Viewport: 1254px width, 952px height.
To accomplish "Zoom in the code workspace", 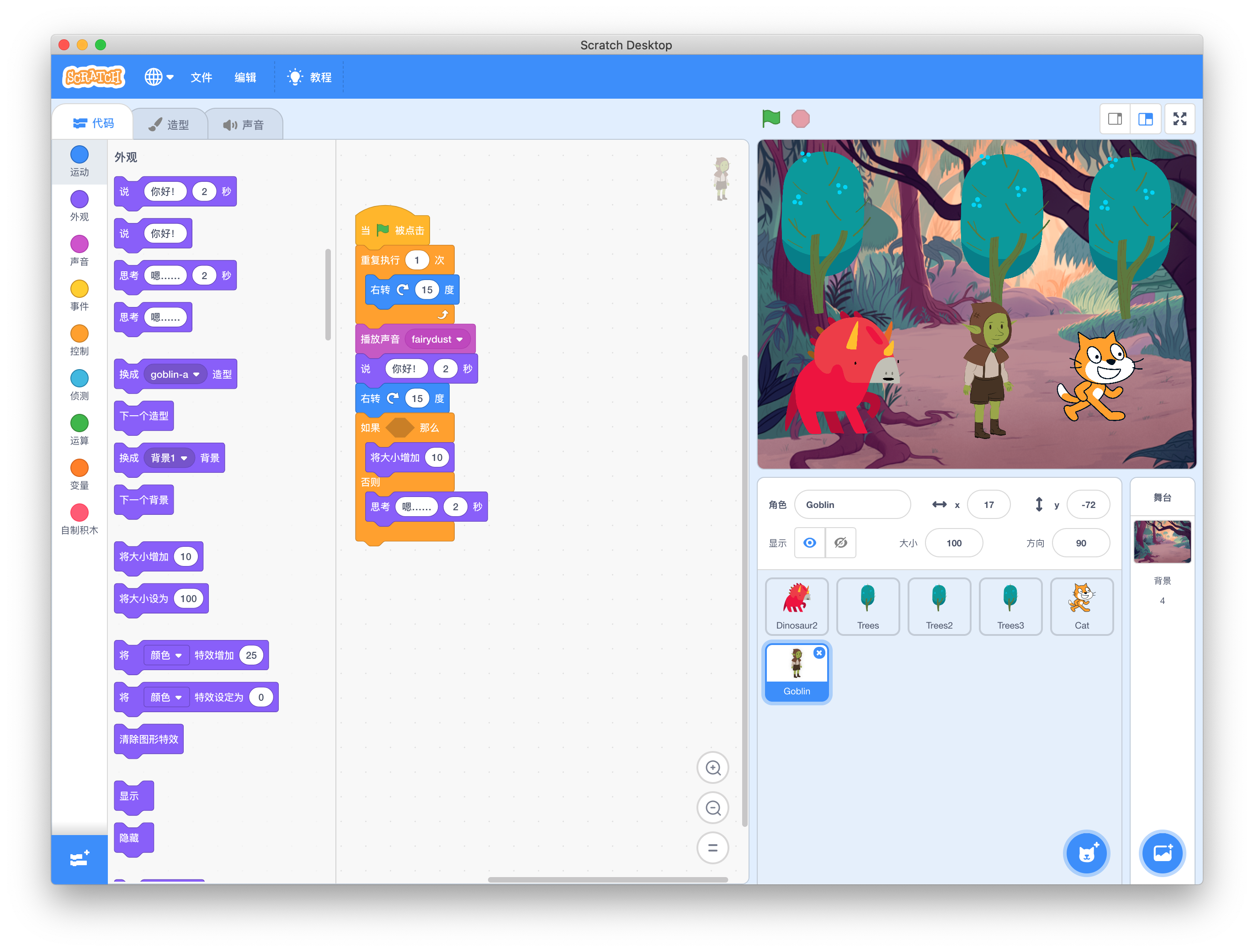I will [x=712, y=768].
